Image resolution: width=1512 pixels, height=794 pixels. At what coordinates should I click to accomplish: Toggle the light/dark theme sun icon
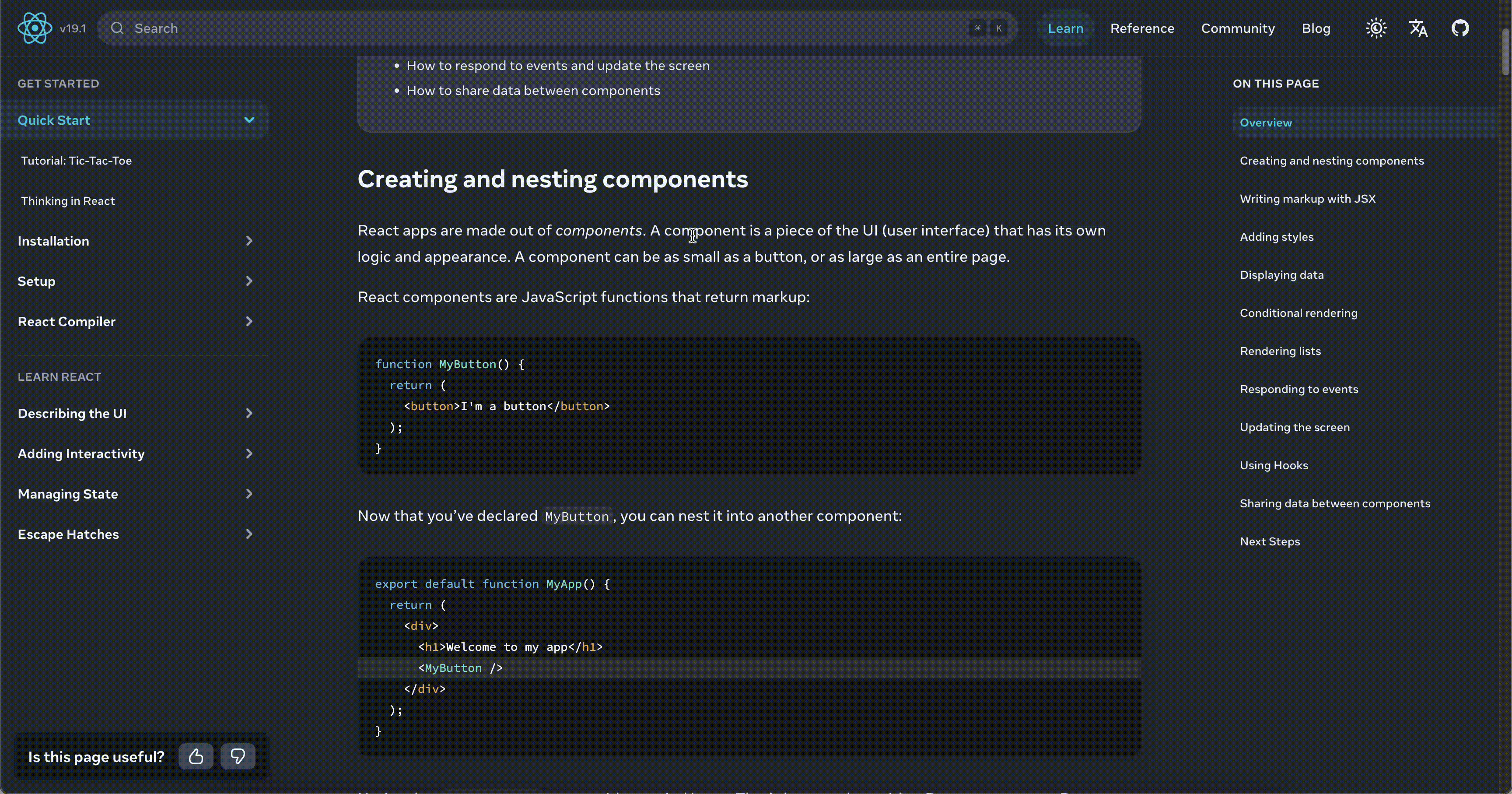[x=1376, y=28]
